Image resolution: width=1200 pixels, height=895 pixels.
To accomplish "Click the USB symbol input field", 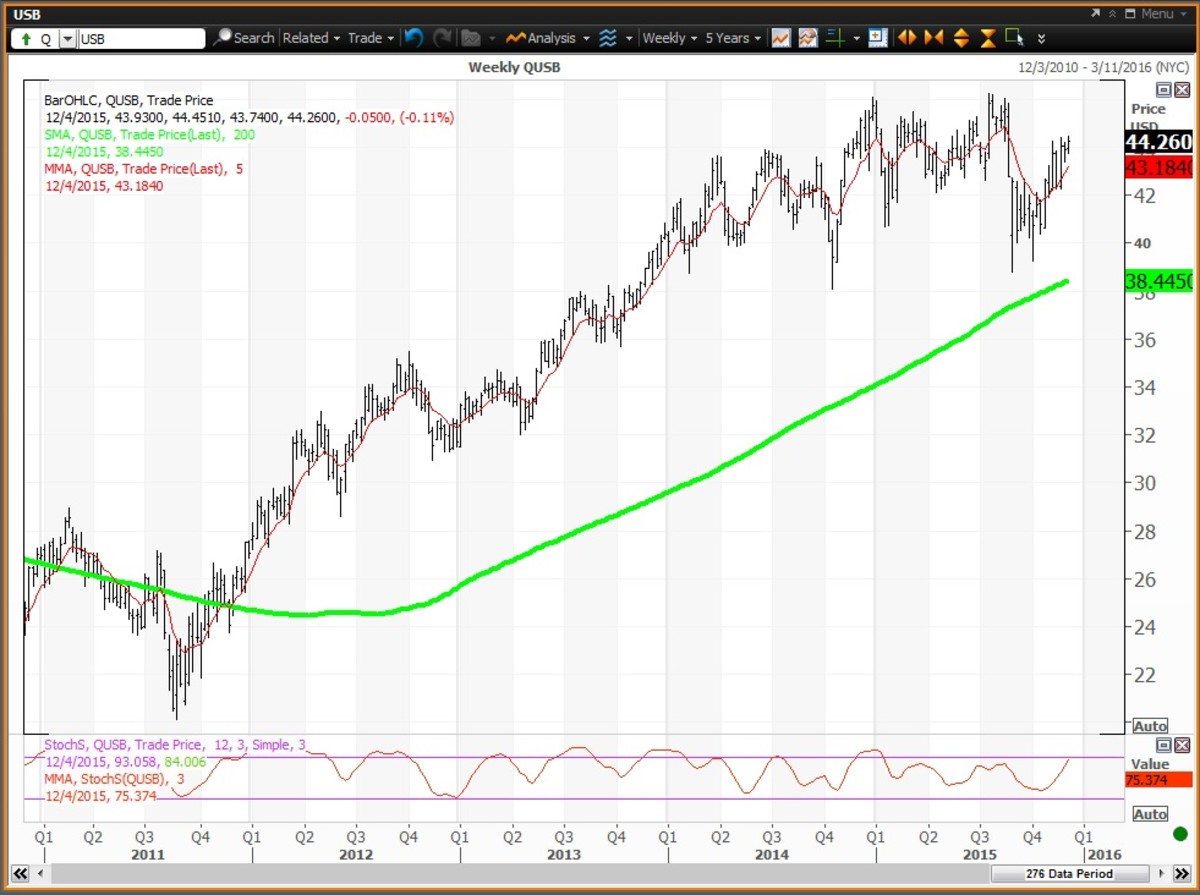I will (x=140, y=38).
